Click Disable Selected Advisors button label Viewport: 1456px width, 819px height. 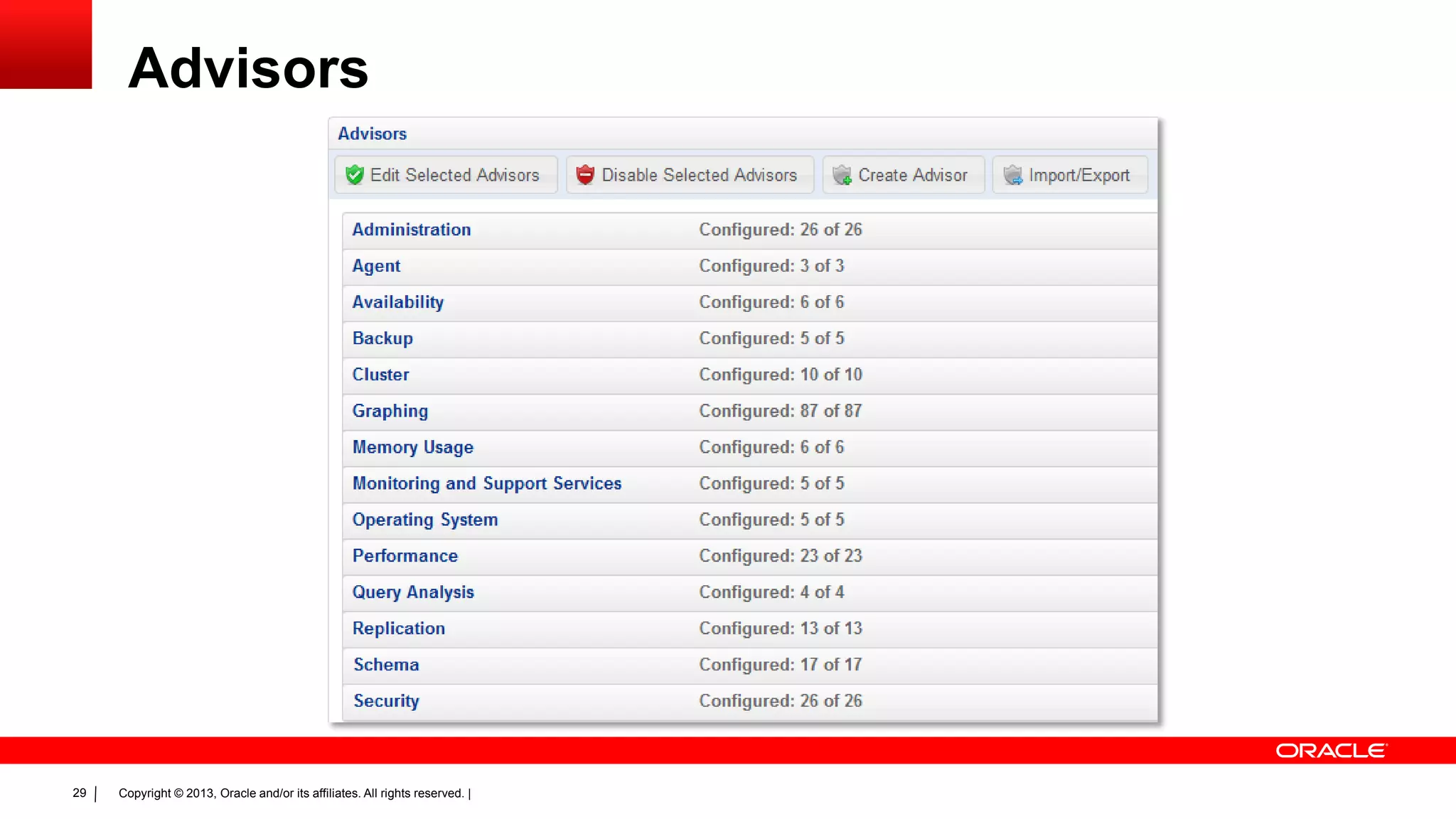coord(700,175)
